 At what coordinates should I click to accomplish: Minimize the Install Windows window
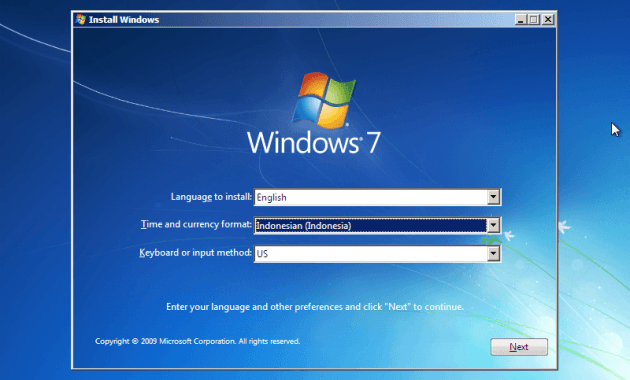point(520,19)
